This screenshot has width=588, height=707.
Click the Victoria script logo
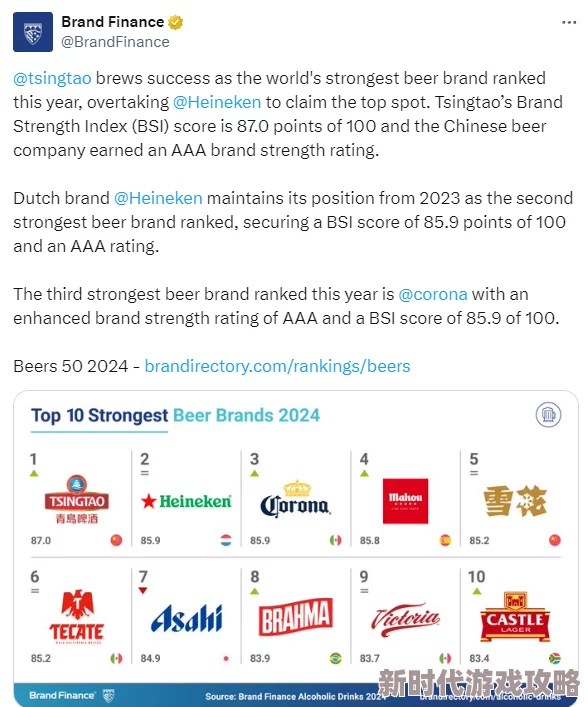tap(405, 619)
